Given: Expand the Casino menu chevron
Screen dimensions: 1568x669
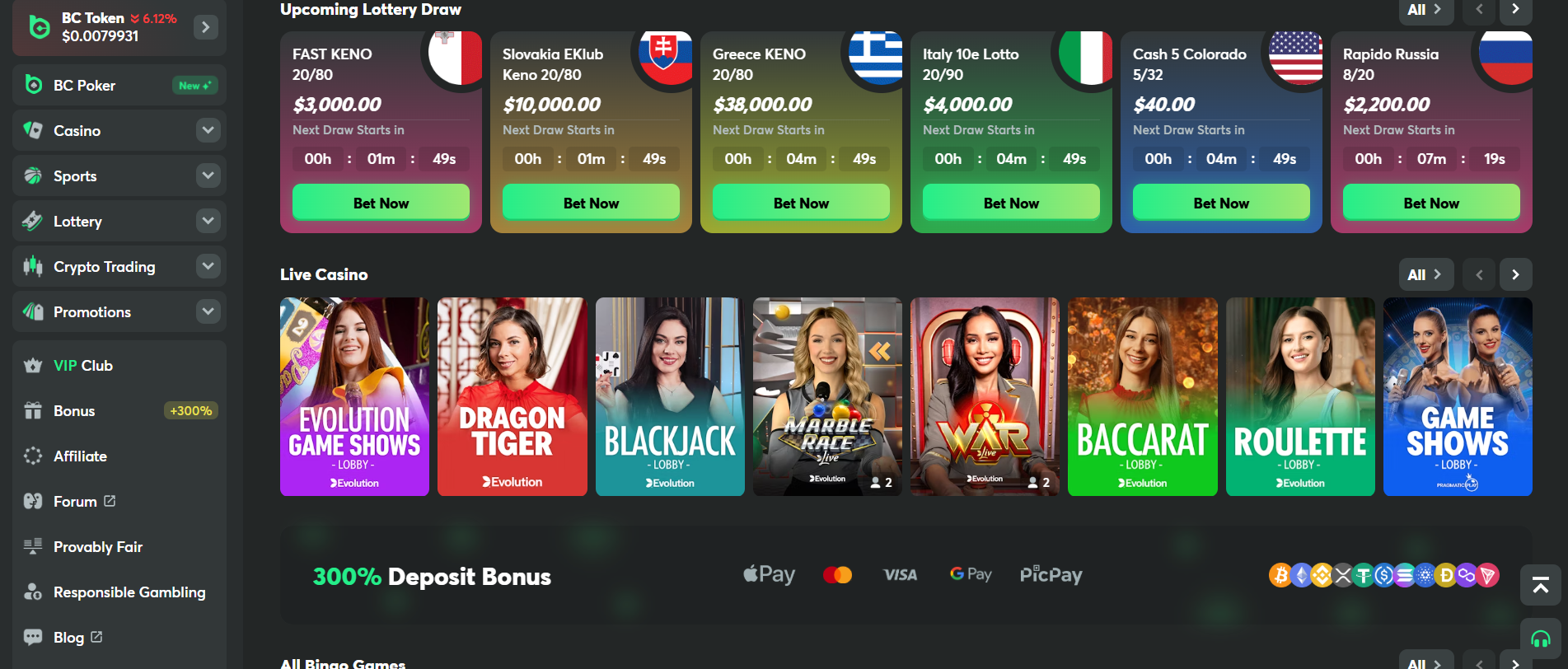Looking at the screenshot, I should click(208, 130).
